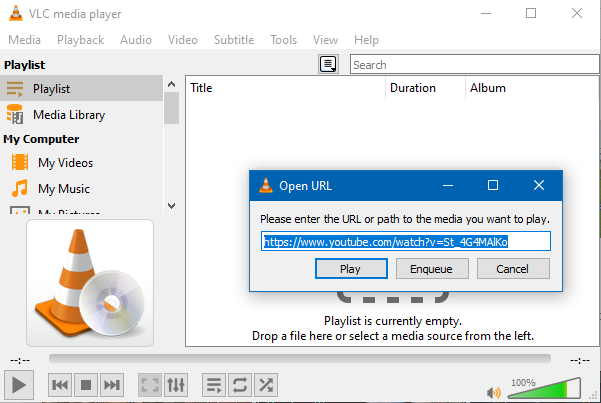Click the sidebar scrollbar thumb

(x=171, y=108)
